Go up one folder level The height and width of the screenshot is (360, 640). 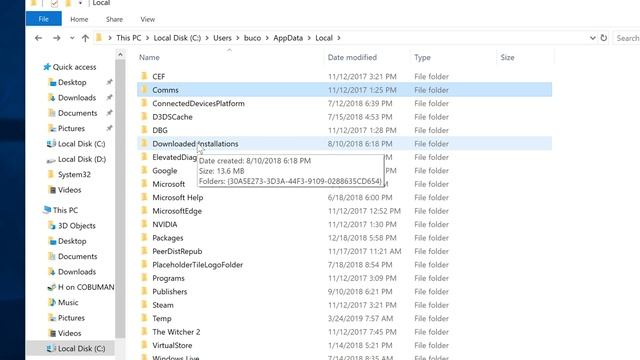pos(85,38)
